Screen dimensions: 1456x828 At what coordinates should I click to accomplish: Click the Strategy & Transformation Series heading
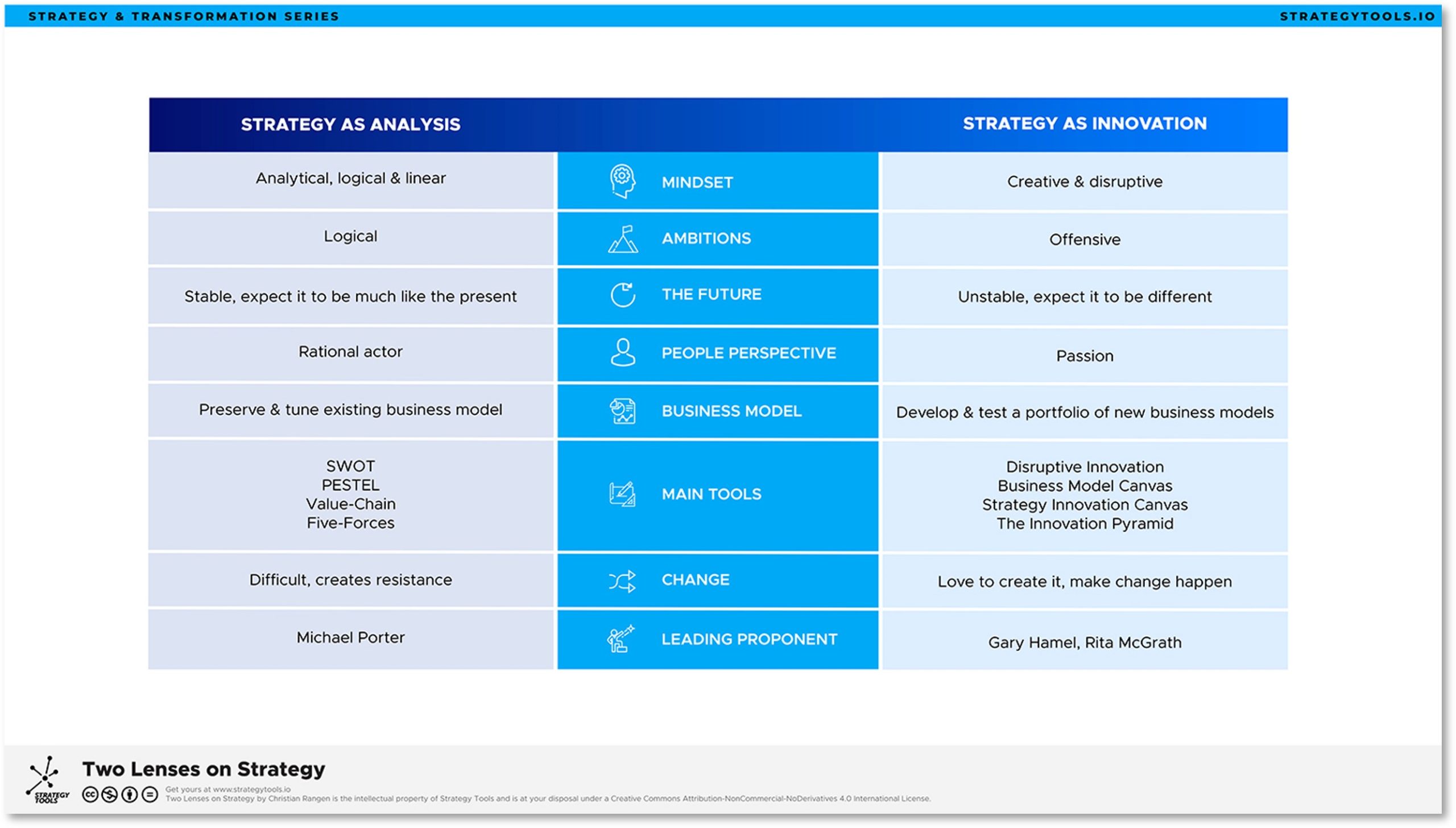tap(184, 17)
